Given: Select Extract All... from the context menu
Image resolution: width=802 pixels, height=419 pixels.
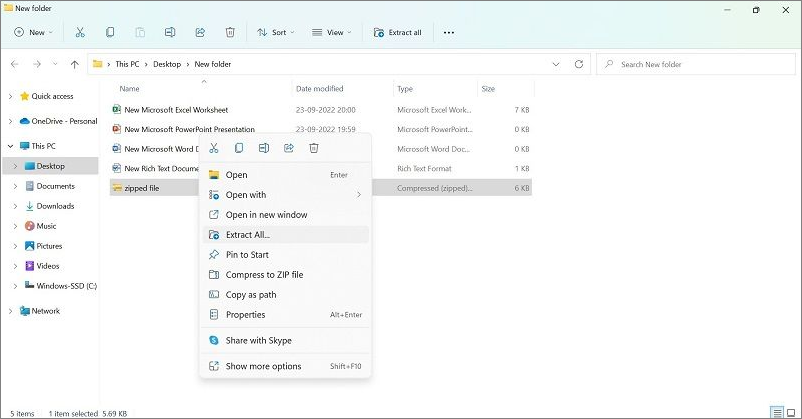Looking at the screenshot, I should pyautogui.click(x=247, y=235).
